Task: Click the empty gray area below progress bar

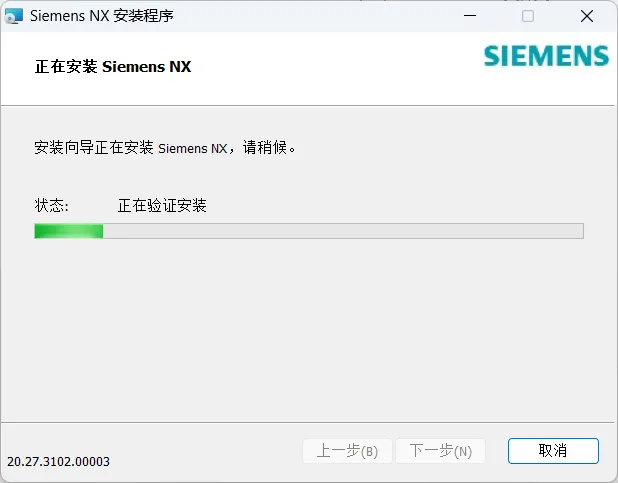Action: click(307, 329)
